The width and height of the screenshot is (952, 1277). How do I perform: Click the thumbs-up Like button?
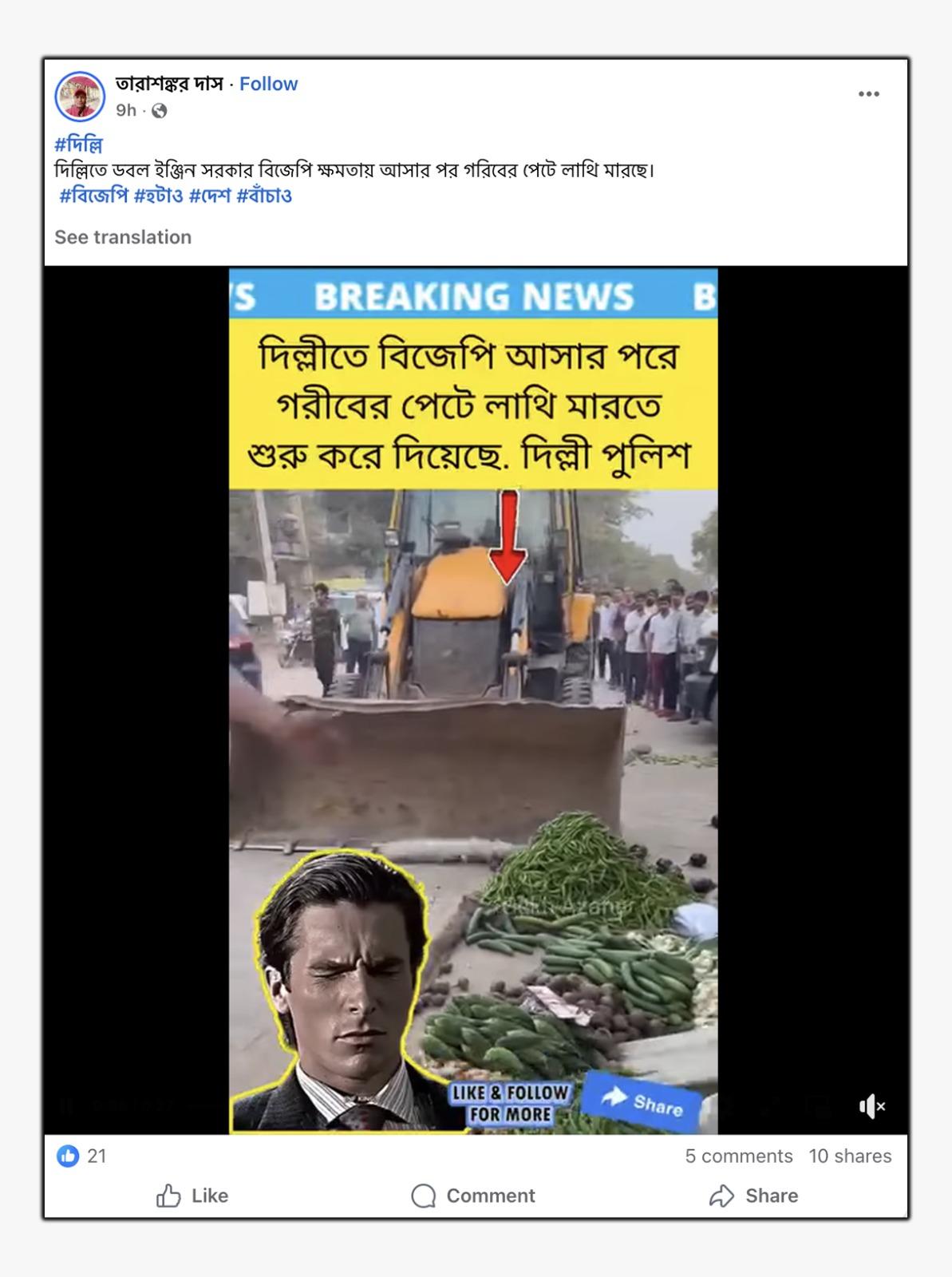[192, 1196]
